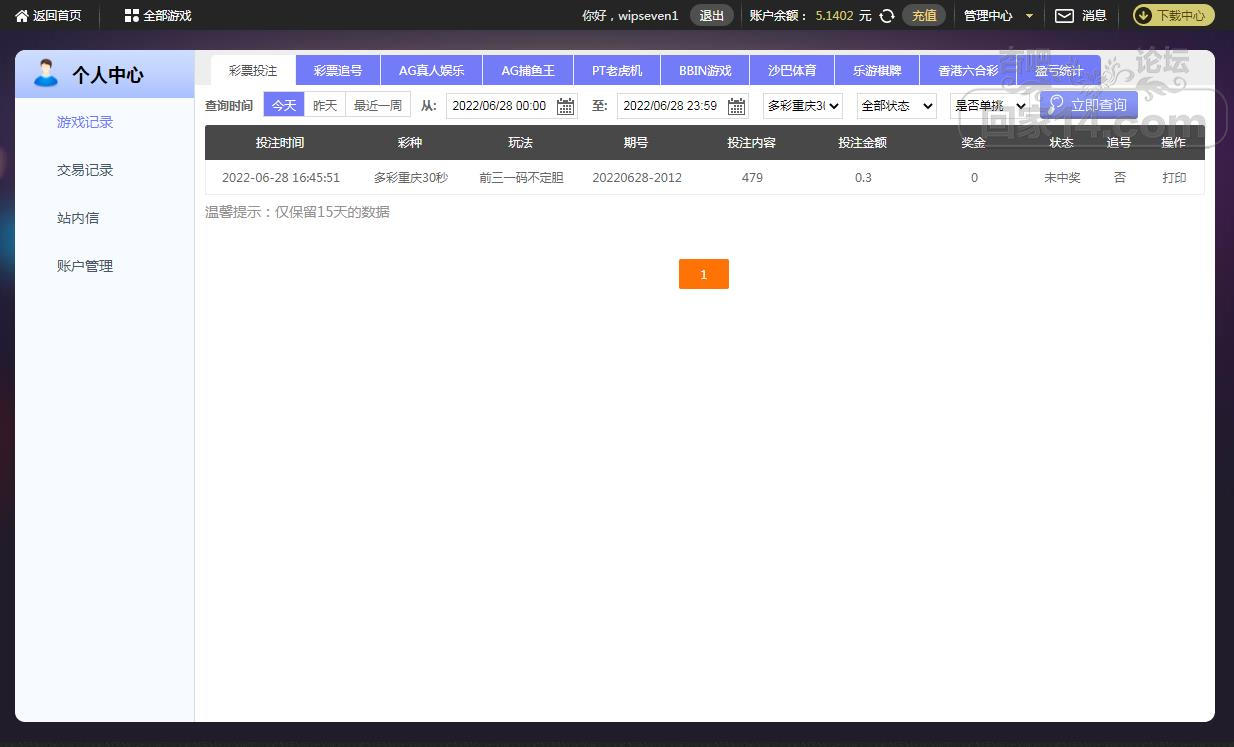The image size is (1234, 747).
Task: Click the 立即查询 search button
Action: tap(1088, 105)
